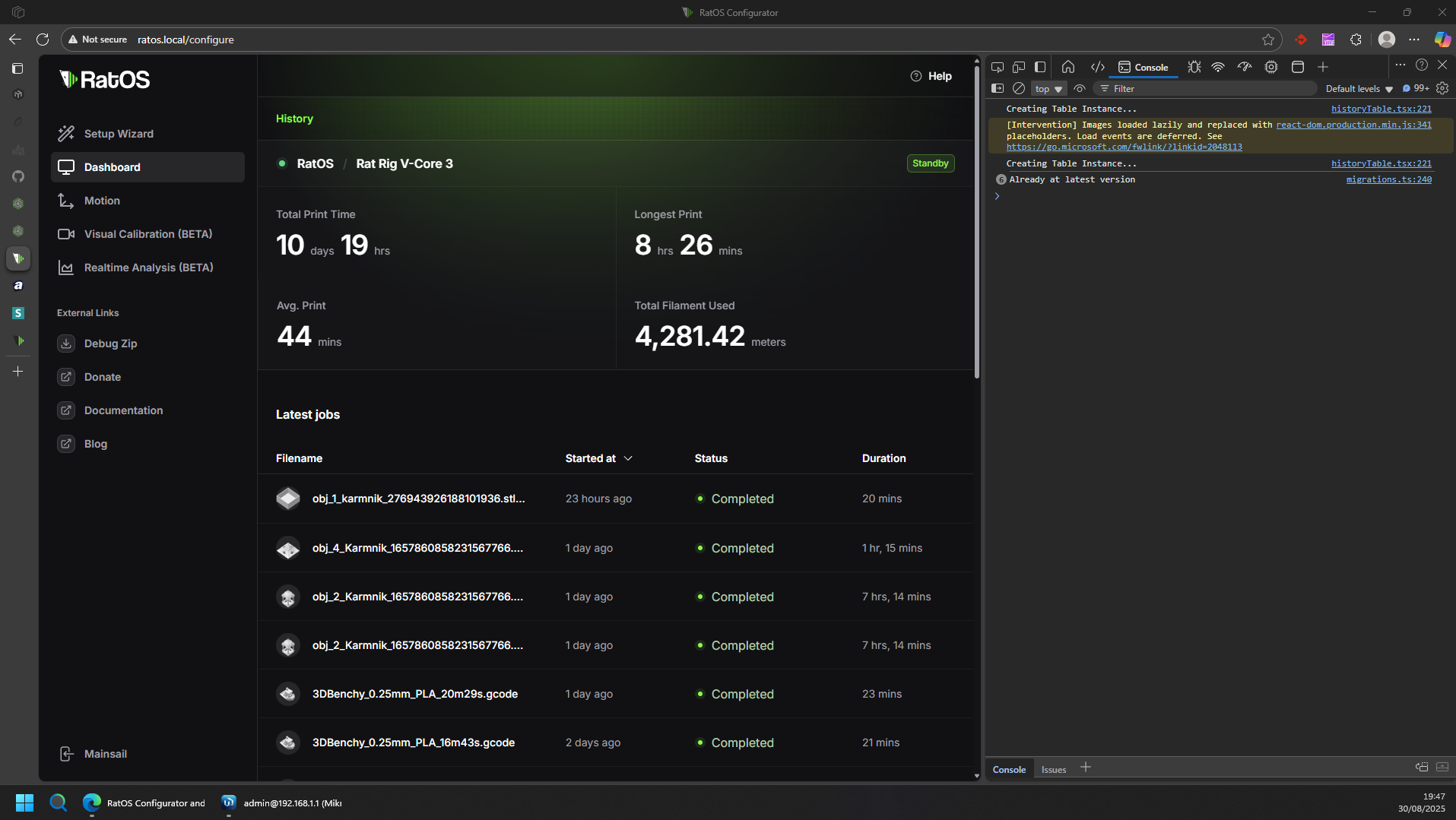Open GitHub in the browser sidebar

[18, 176]
